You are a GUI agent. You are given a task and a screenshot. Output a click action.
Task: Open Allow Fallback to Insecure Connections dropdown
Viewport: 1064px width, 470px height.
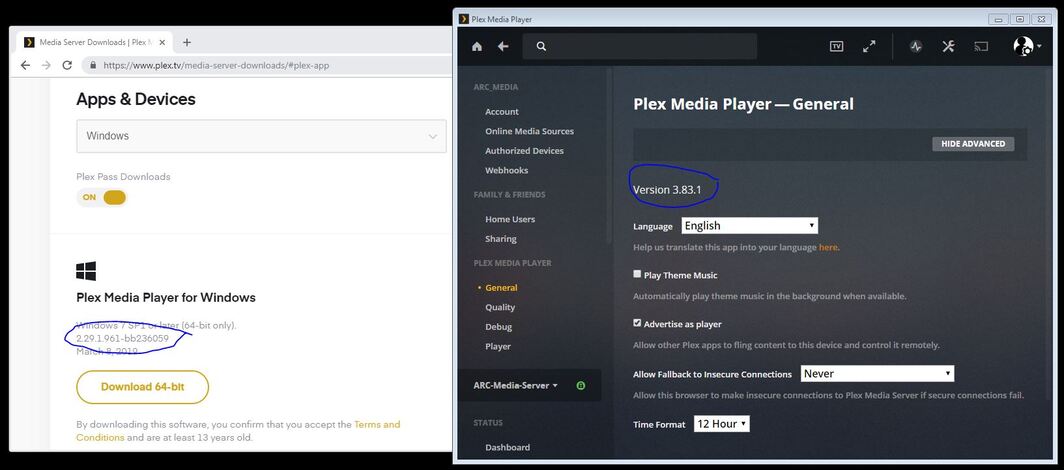pyautogui.click(x=877, y=374)
